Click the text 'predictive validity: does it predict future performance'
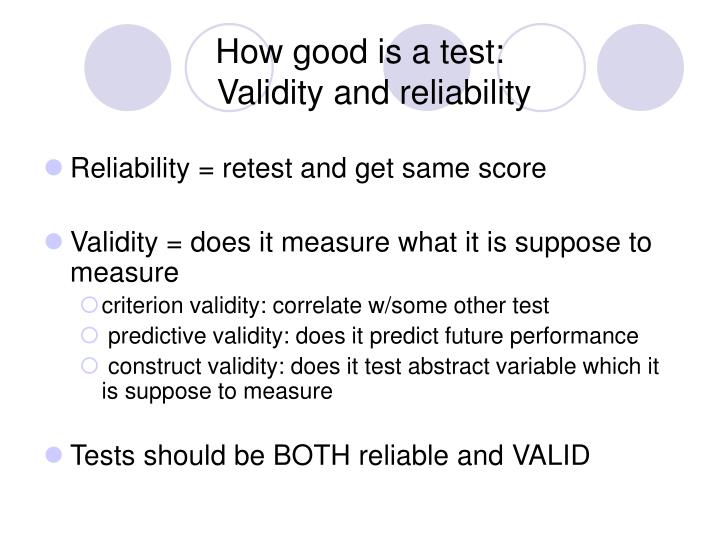 coord(373,336)
